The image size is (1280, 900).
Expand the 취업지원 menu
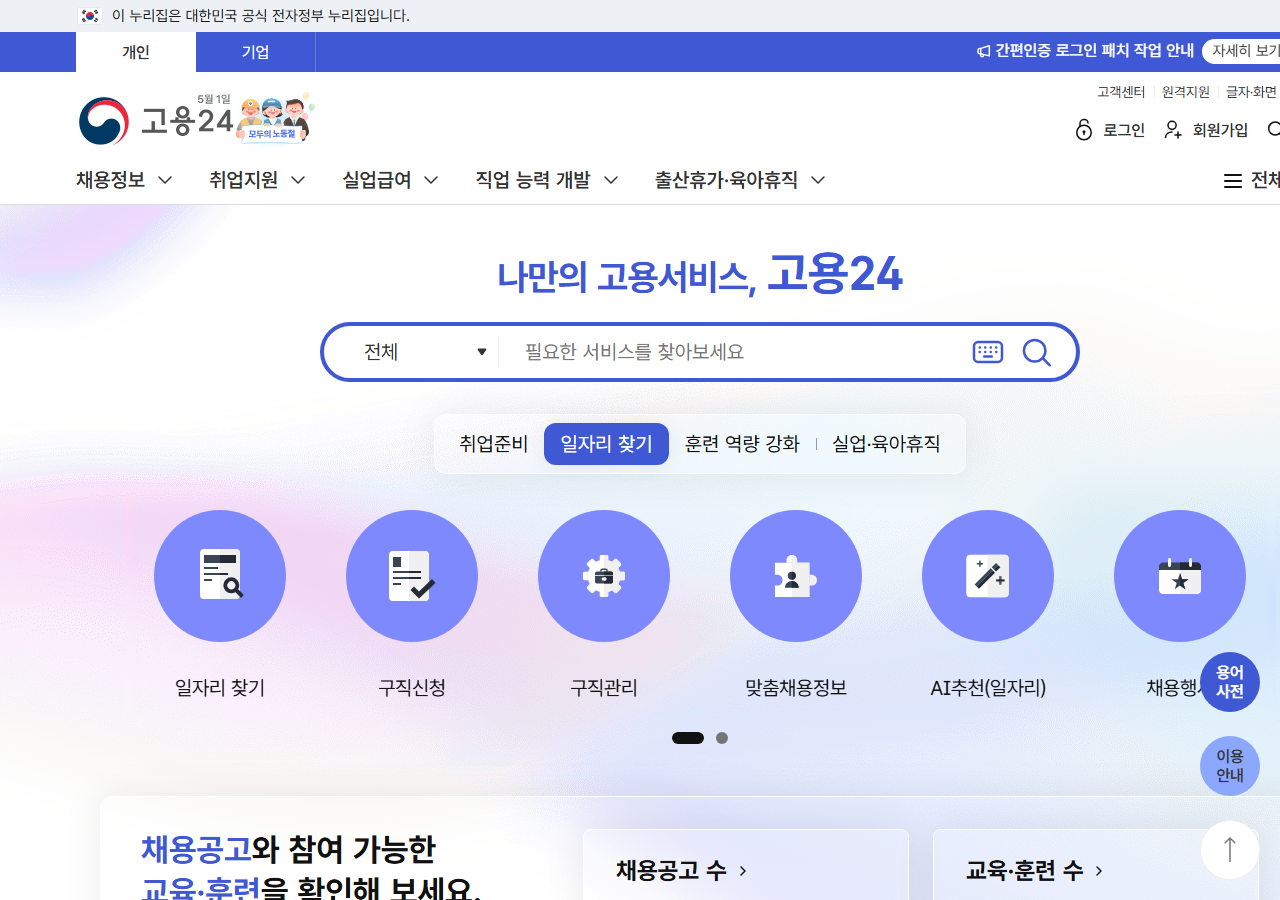(x=257, y=180)
